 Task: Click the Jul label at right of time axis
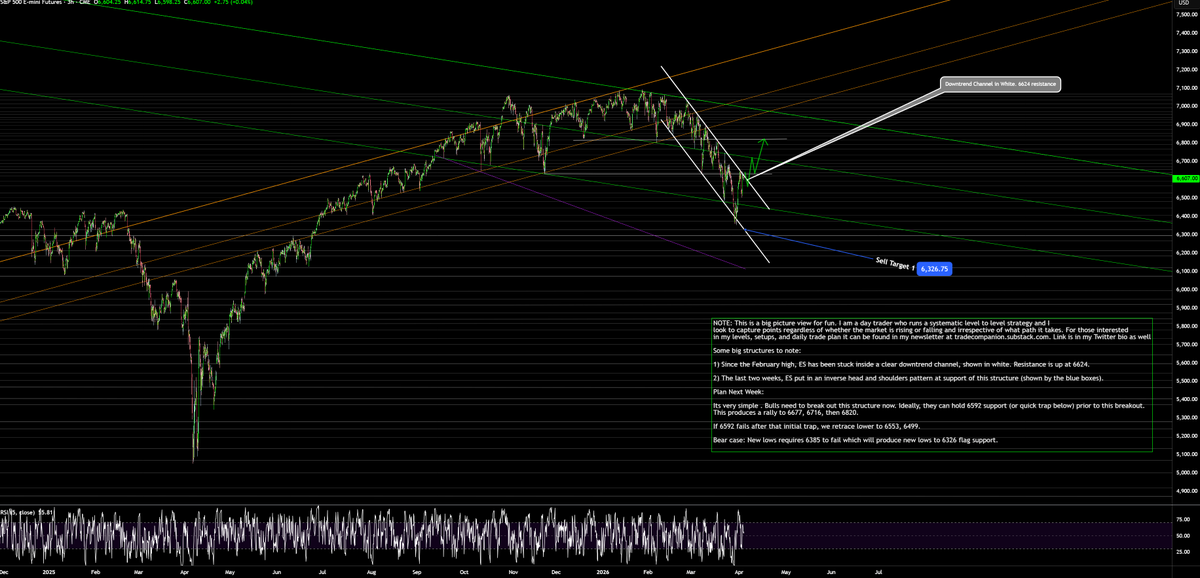[x=879, y=572]
